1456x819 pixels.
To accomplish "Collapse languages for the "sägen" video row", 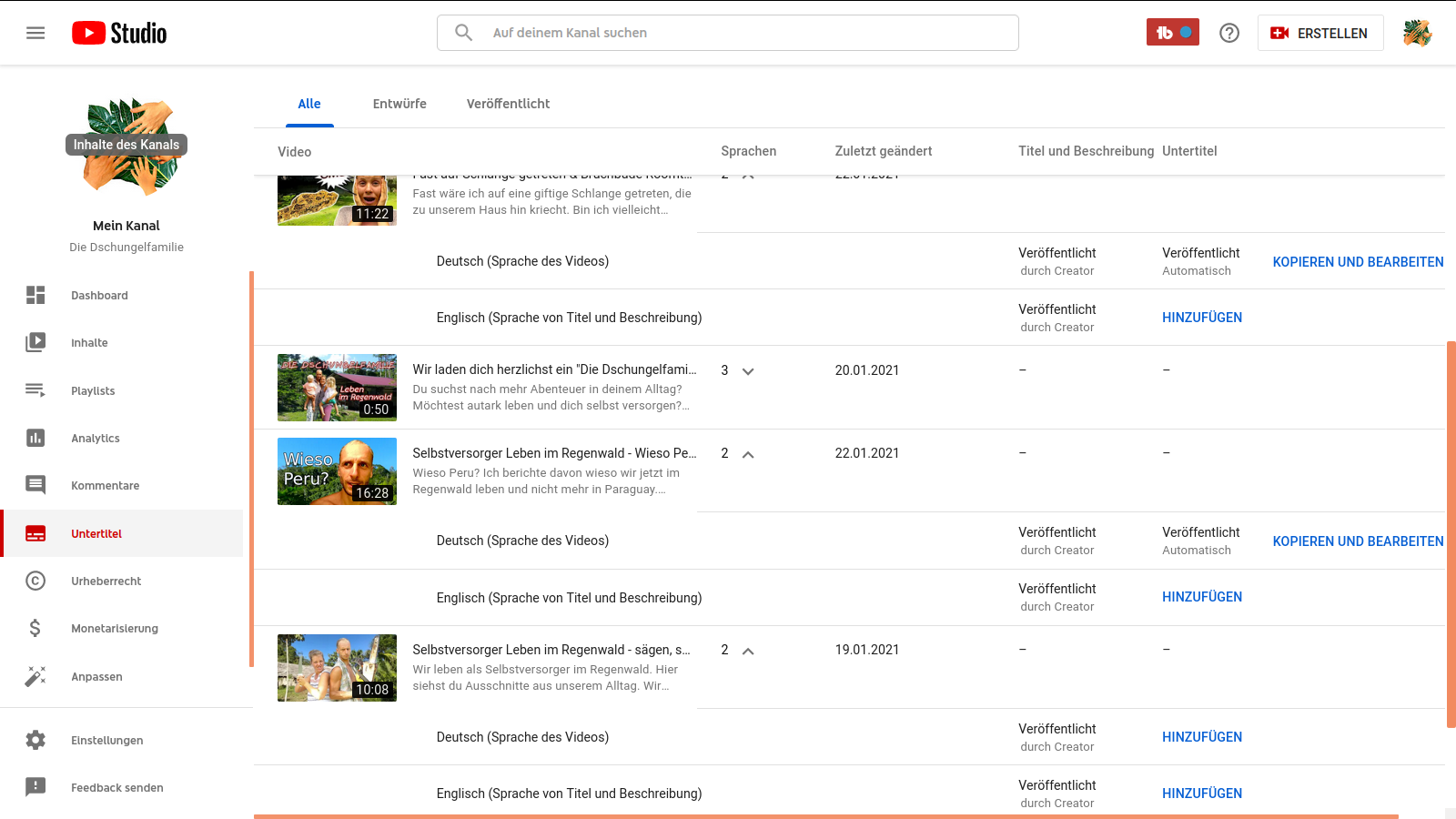I will coord(748,651).
